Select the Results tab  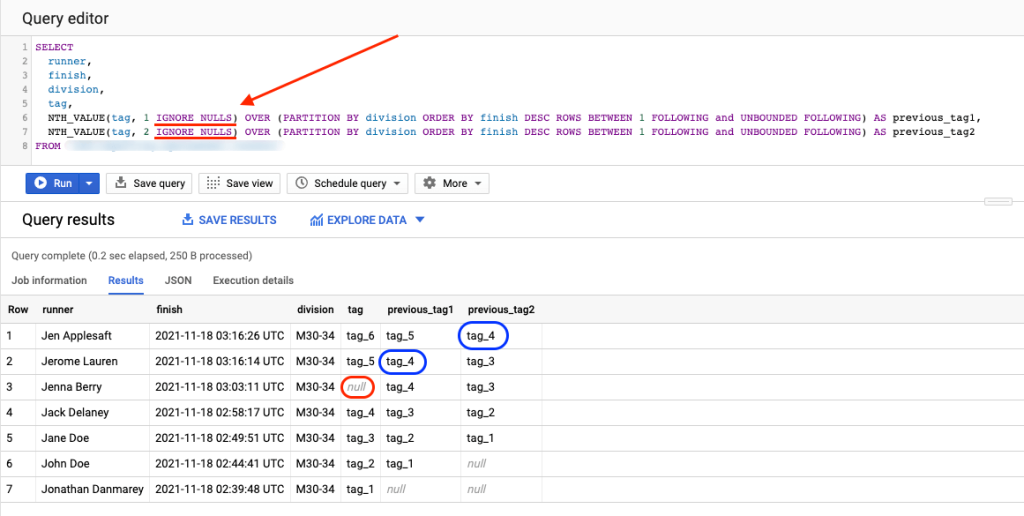(x=126, y=280)
